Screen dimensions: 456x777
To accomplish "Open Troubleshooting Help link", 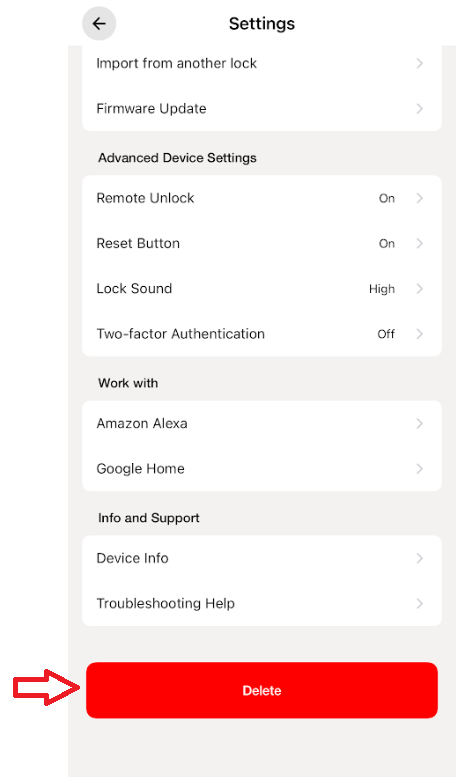I will pos(262,604).
